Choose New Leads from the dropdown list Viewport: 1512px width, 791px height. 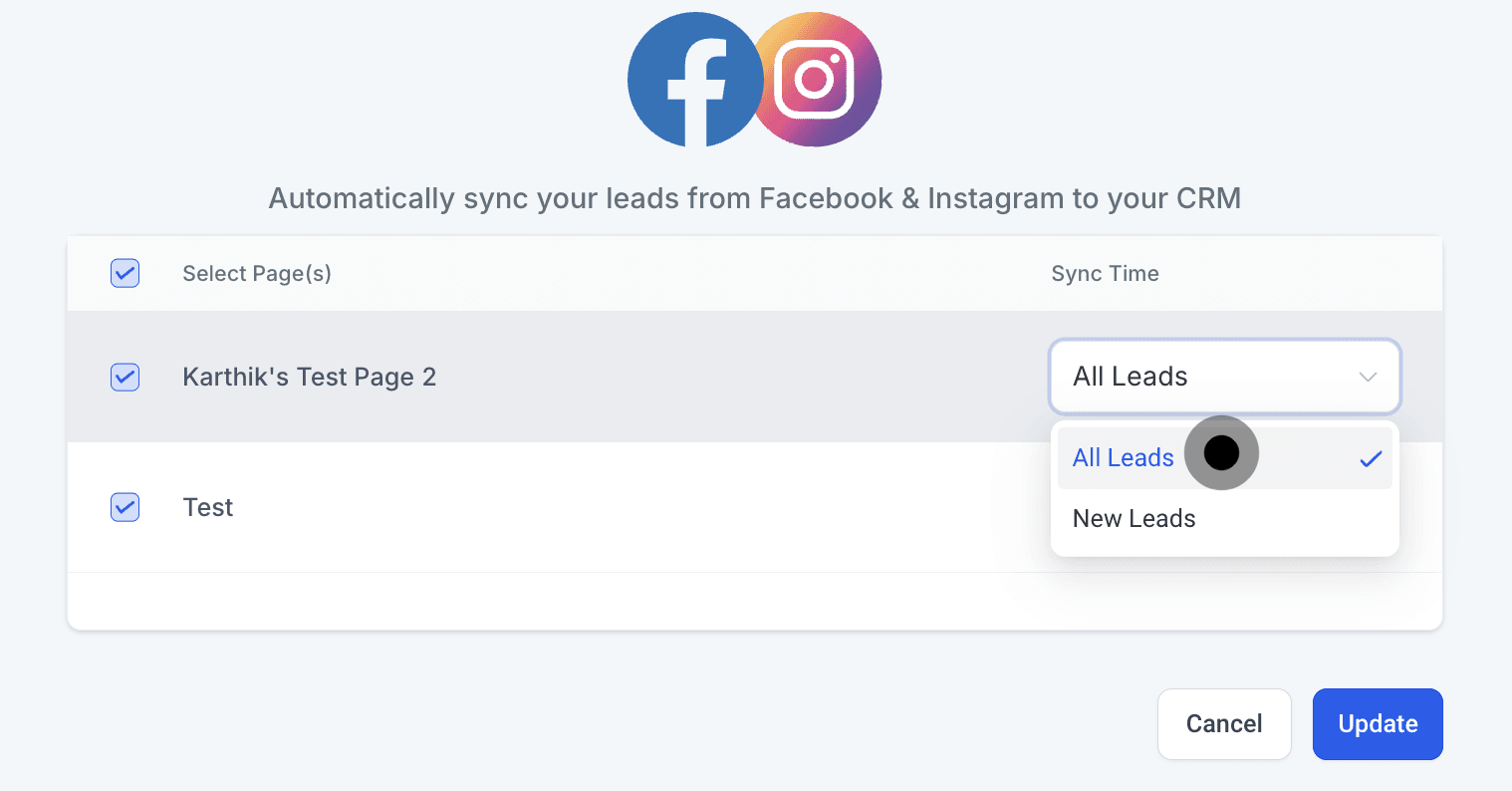pyautogui.click(x=1134, y=519)
